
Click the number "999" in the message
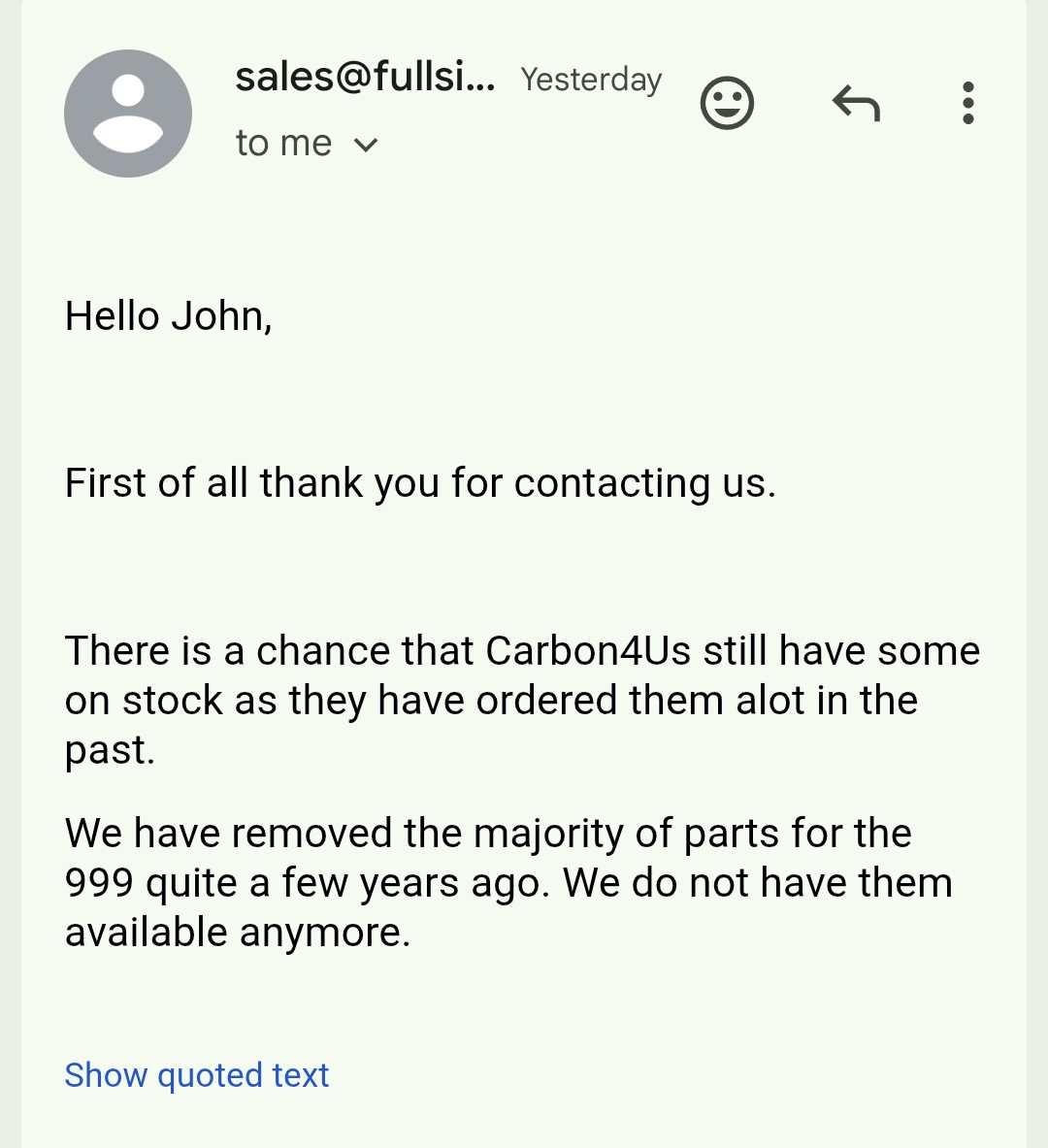tap(99, 883)
